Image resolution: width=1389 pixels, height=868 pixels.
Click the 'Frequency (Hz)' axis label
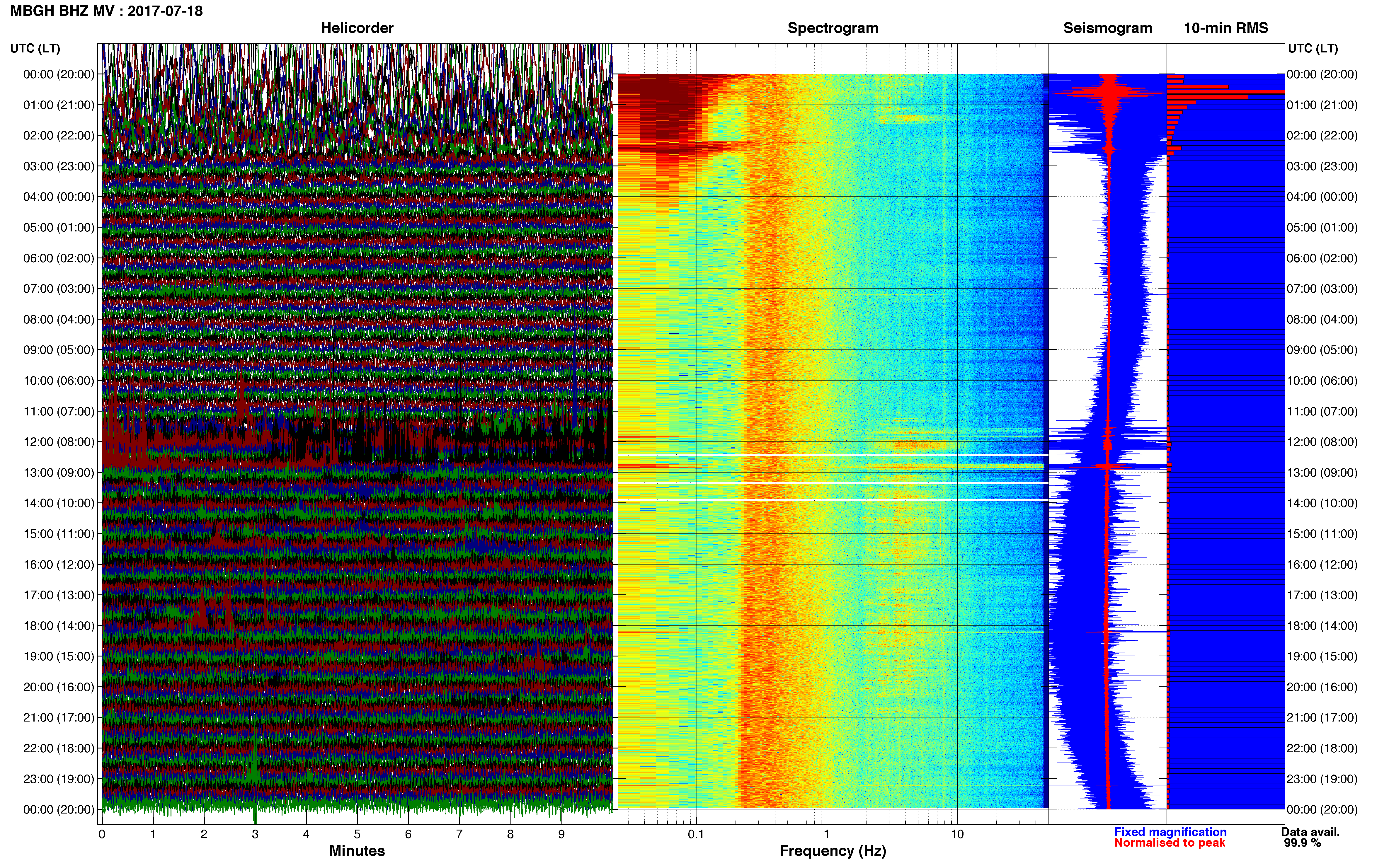[x=833, y=851]
